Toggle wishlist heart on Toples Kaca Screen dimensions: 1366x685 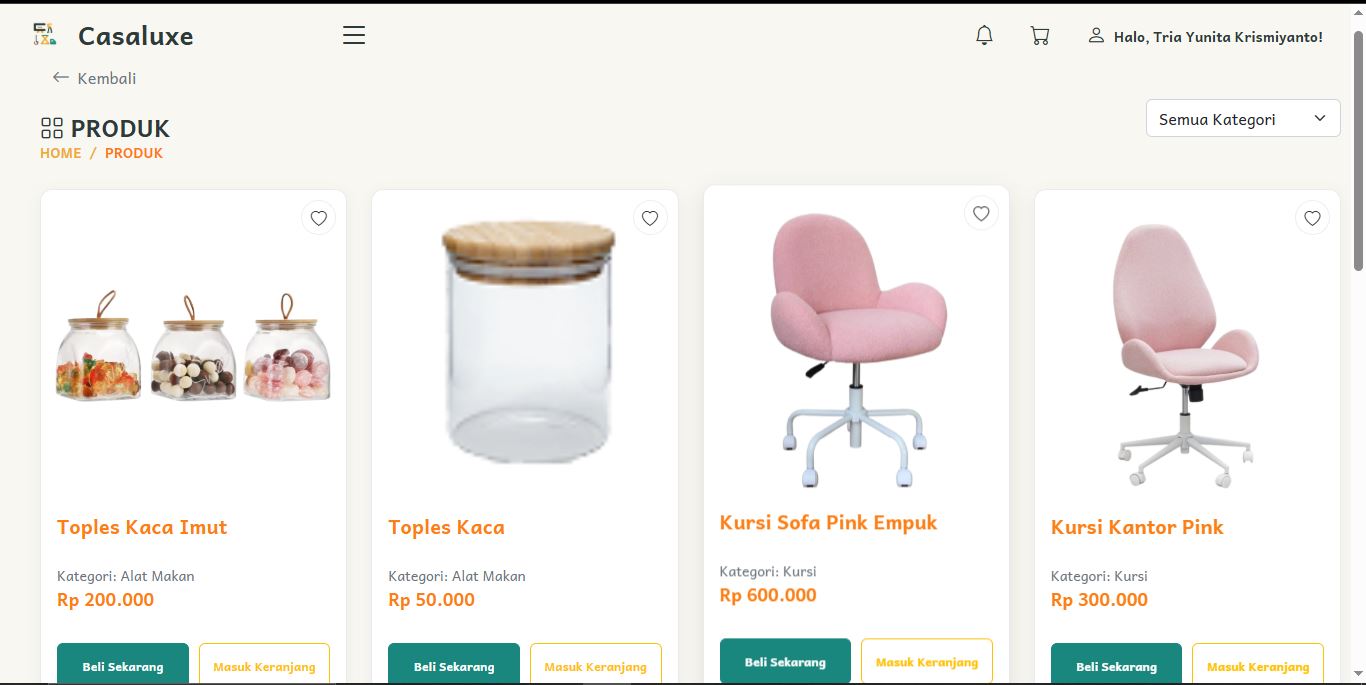(x=649, y=218)
